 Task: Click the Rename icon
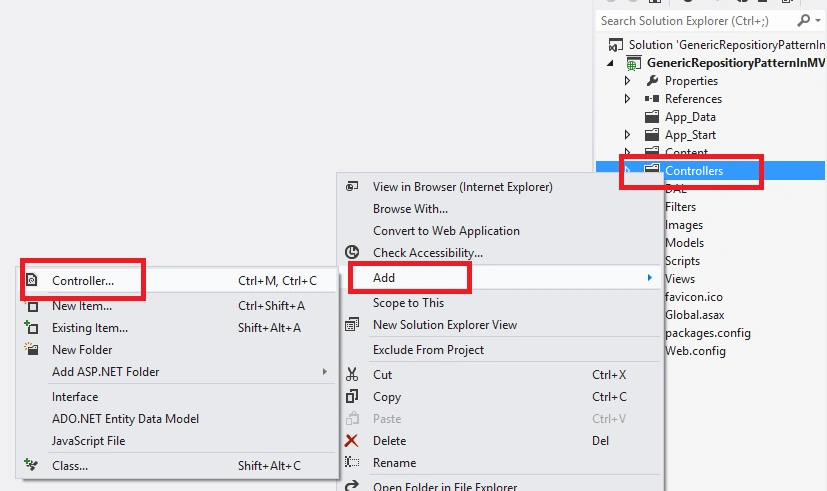coord(352,463)
